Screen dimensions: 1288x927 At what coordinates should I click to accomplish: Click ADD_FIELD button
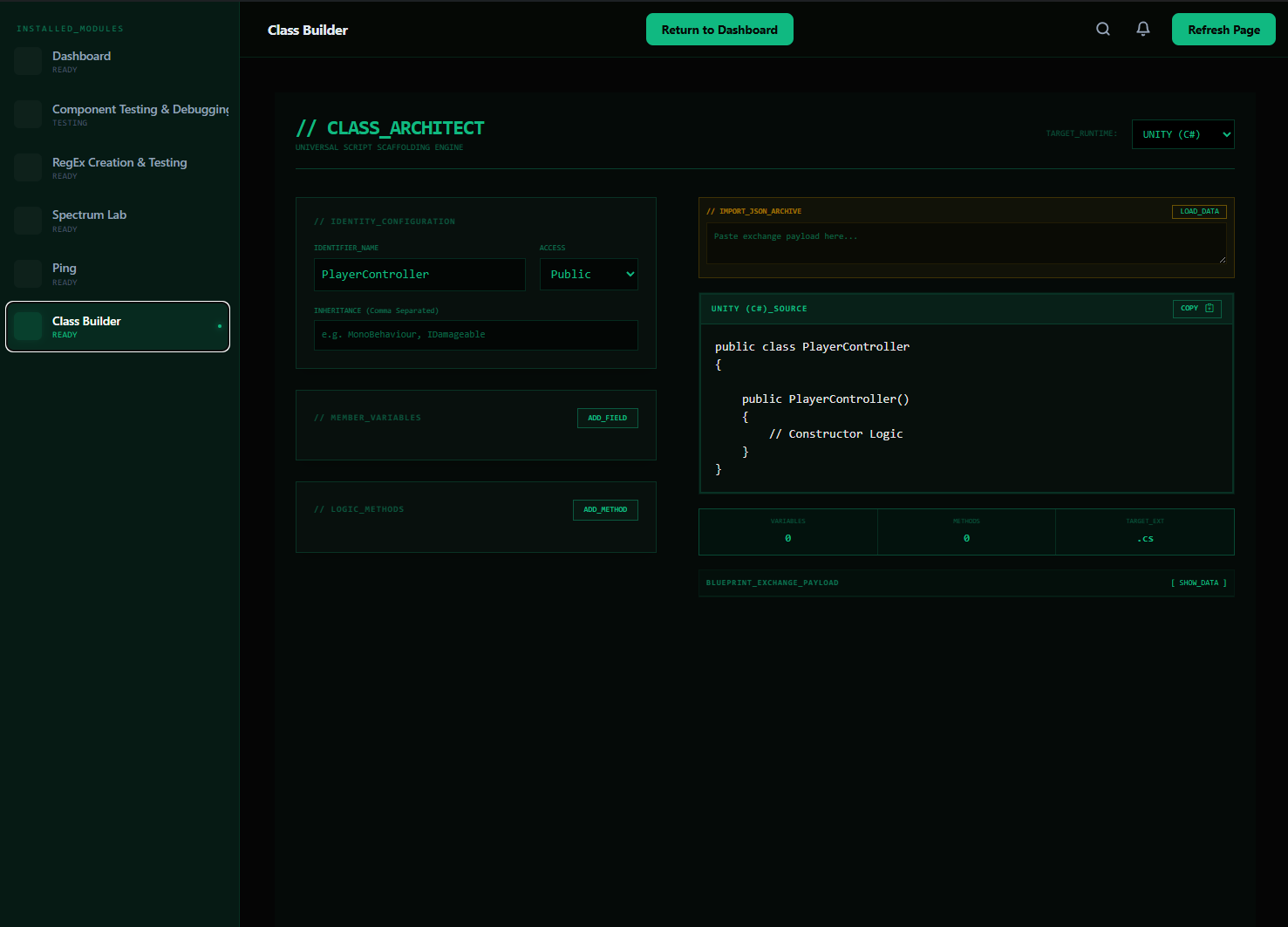click(608, 418)
